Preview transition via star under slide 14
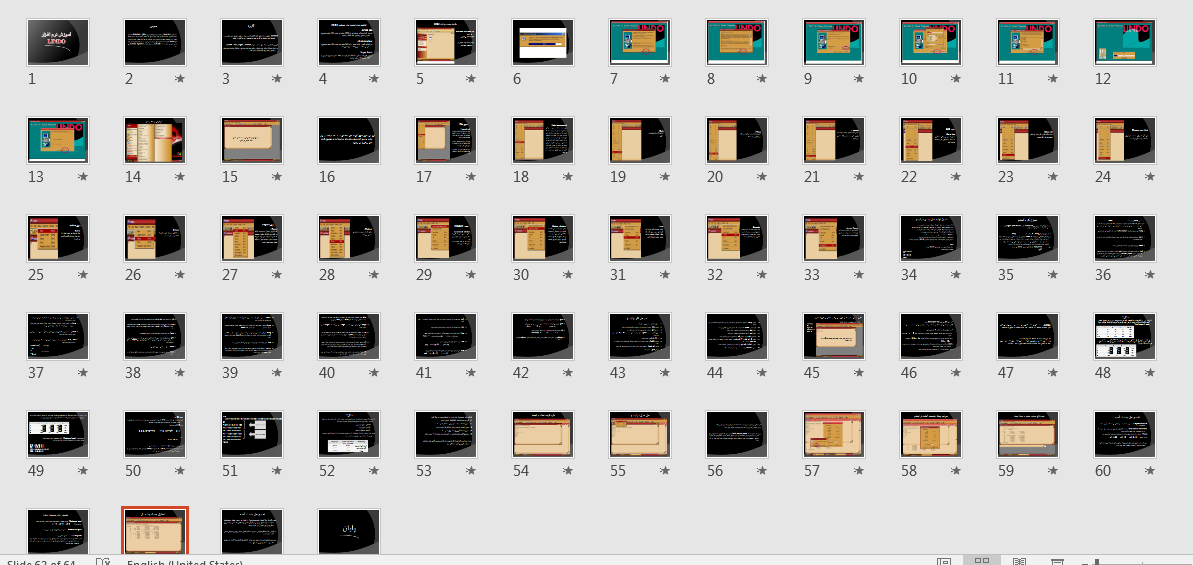The image size is (1193, 565). [x=180, y=177]
